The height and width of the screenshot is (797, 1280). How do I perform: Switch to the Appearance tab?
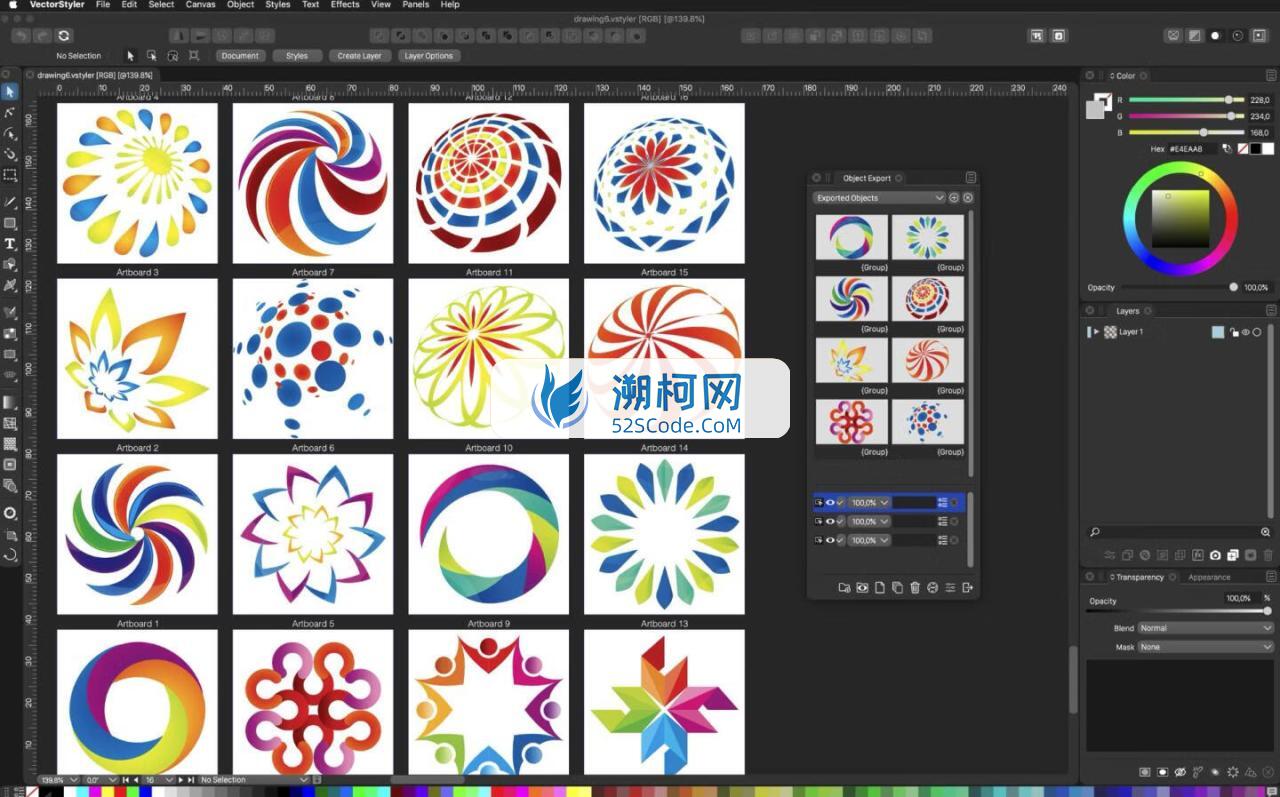[1209, 577]
